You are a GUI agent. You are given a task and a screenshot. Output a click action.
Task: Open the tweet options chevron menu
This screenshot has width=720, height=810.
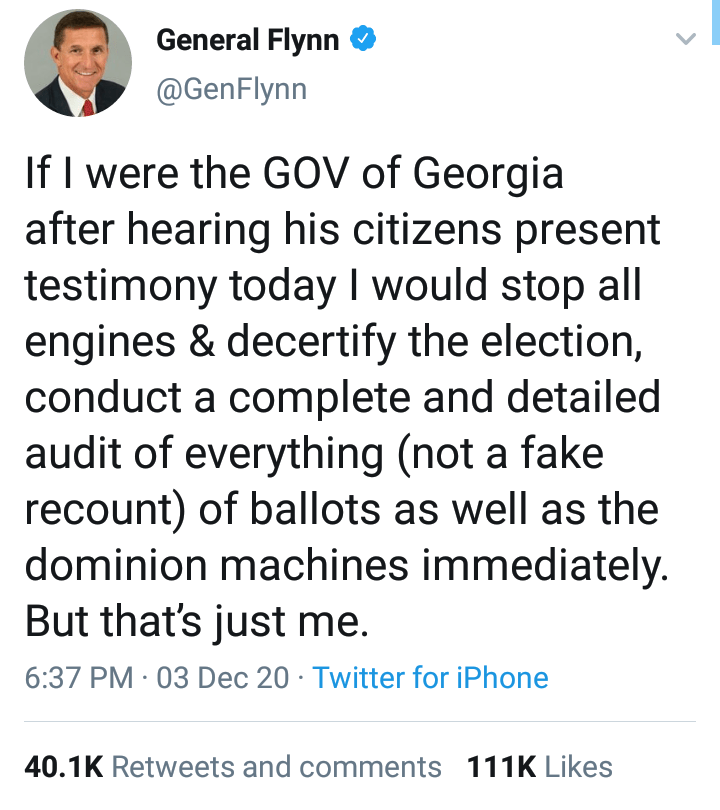coord(685,40)
